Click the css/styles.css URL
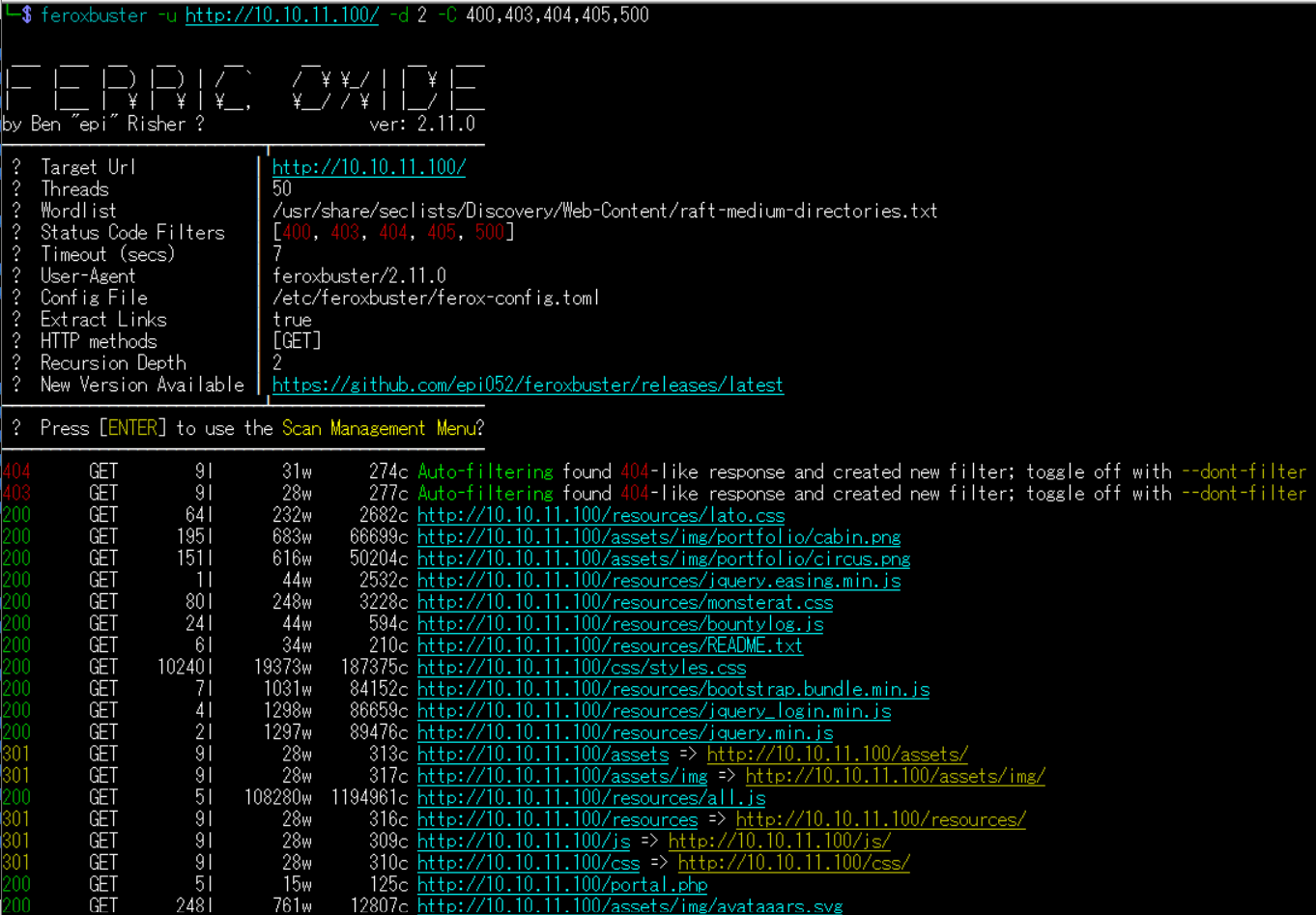 click(x=581, y=668)
